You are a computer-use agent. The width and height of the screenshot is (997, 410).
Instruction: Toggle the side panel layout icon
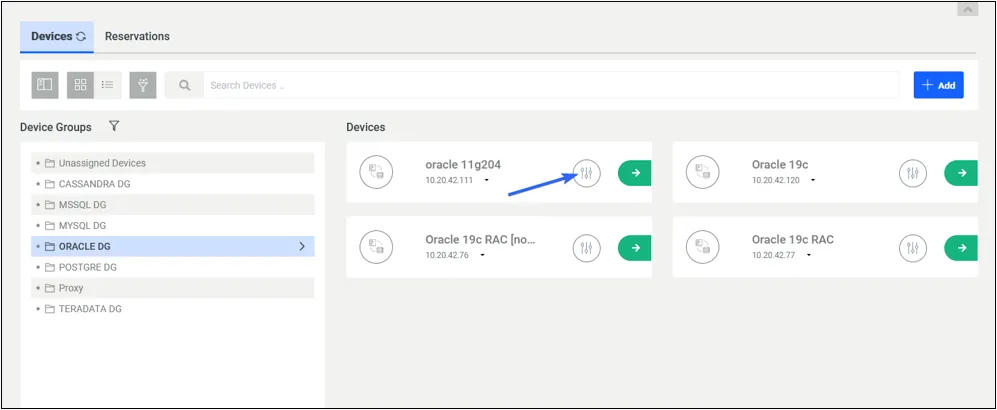[45, 85]
